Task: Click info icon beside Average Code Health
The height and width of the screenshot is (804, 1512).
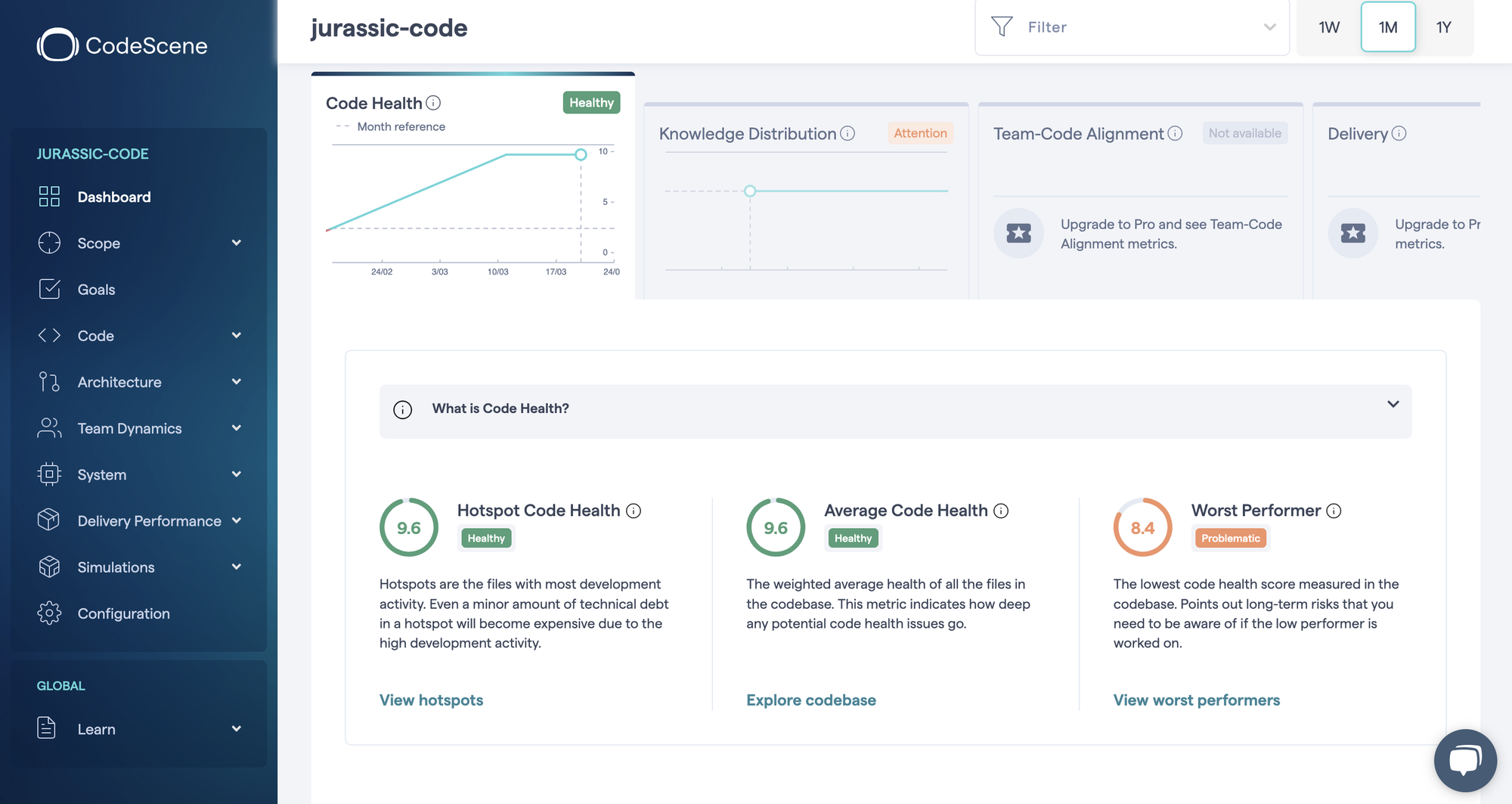Action: click(x=1001, y=511)
